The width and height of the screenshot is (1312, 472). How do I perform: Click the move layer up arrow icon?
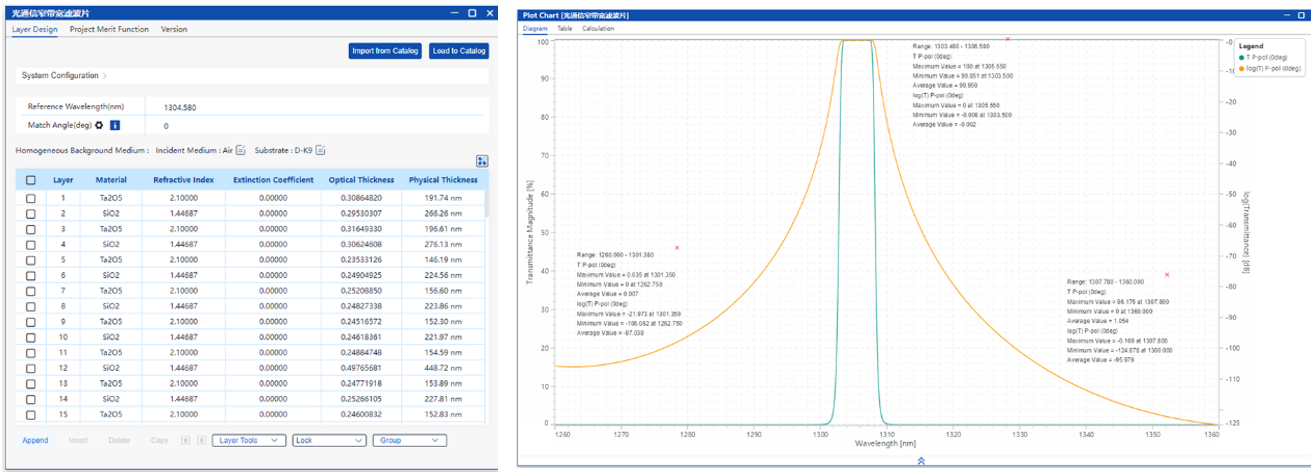tap(185, 440)
